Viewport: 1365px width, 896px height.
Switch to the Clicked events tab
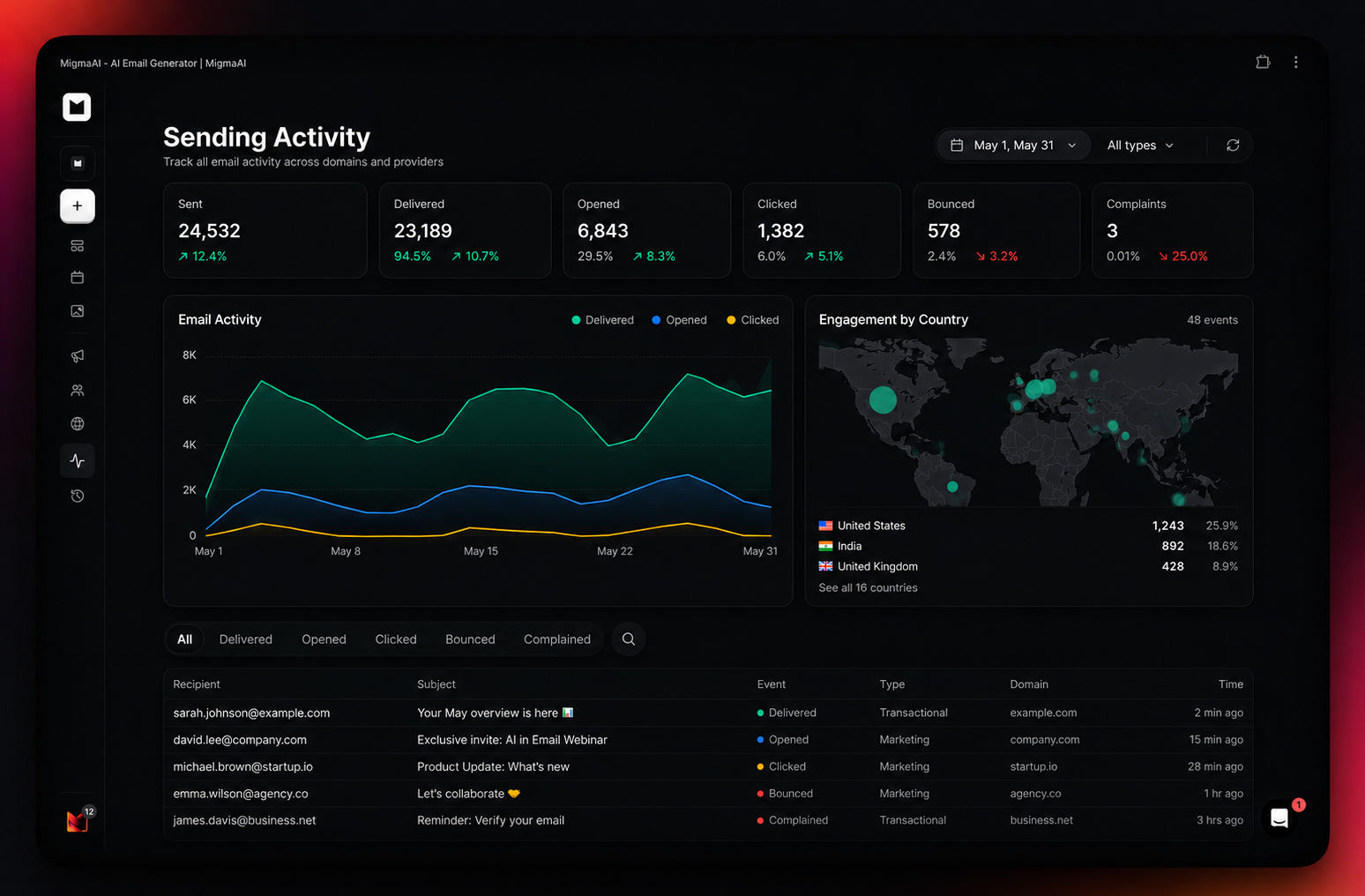[x=396, y=639]
